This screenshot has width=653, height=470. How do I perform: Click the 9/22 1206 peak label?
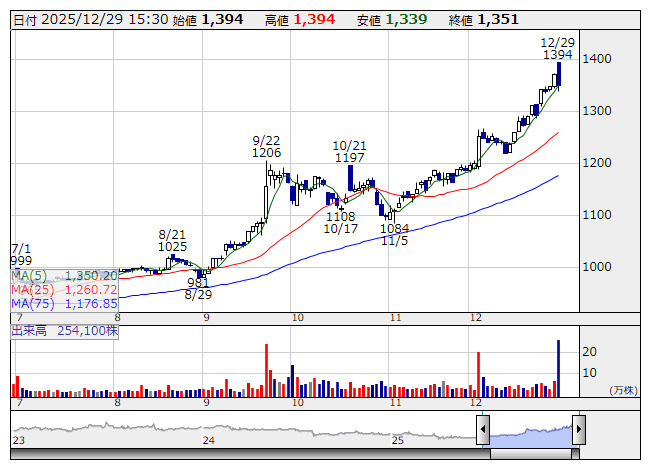[x=266, y=146]
